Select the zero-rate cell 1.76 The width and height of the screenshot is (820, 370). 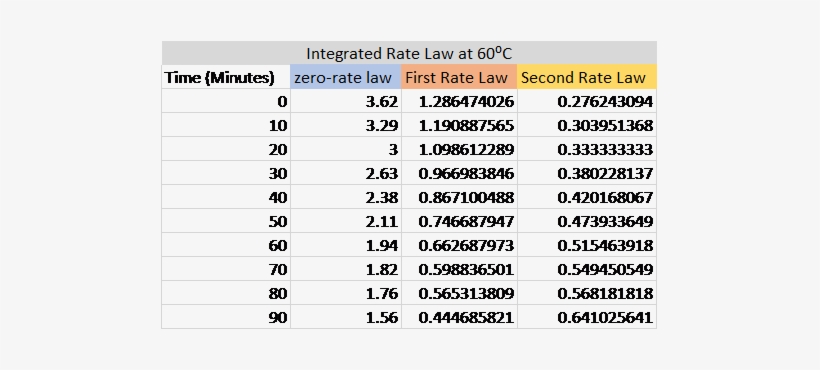[x=346, y=294]
